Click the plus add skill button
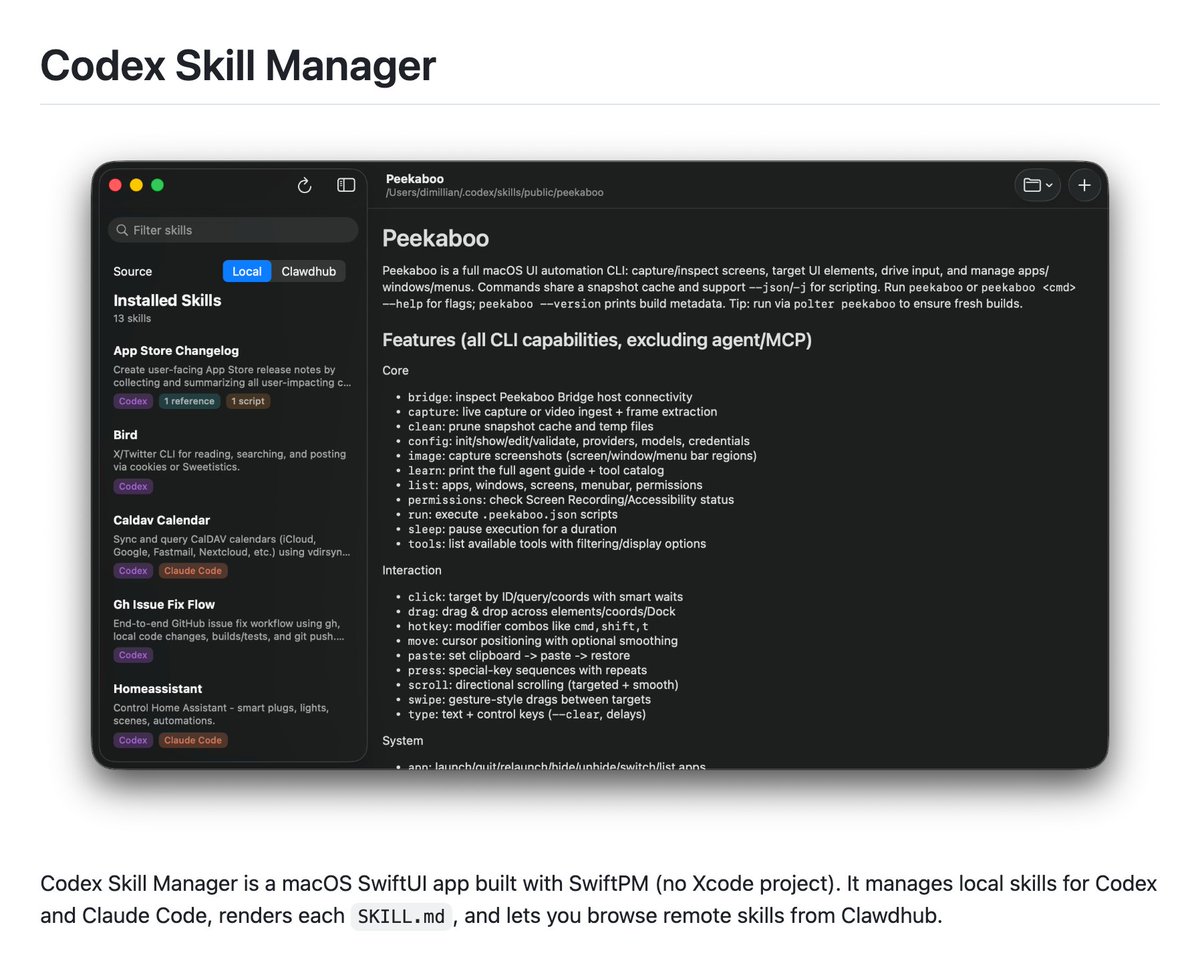Viewport: 1200px width, 965px height. (x=1085, y=185)
